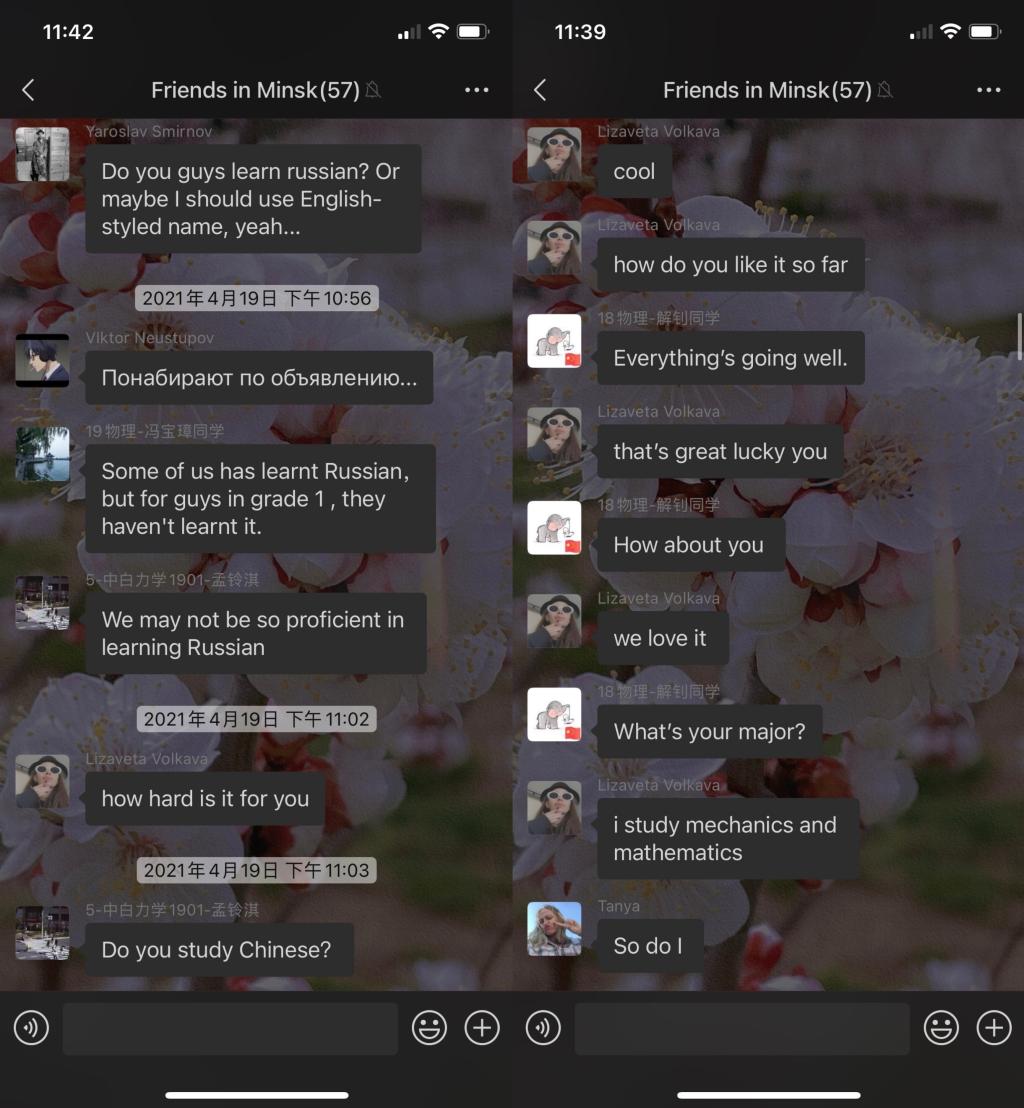Tap back arrow in left chat screen
The height and width of the screenshot is (1108, 1024).
pos(28,90)
